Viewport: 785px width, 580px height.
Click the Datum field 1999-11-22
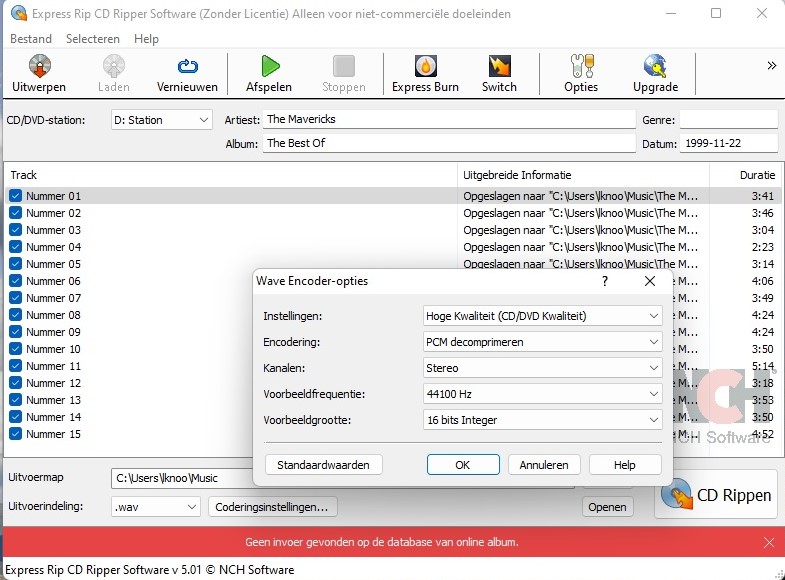(728, 143)
